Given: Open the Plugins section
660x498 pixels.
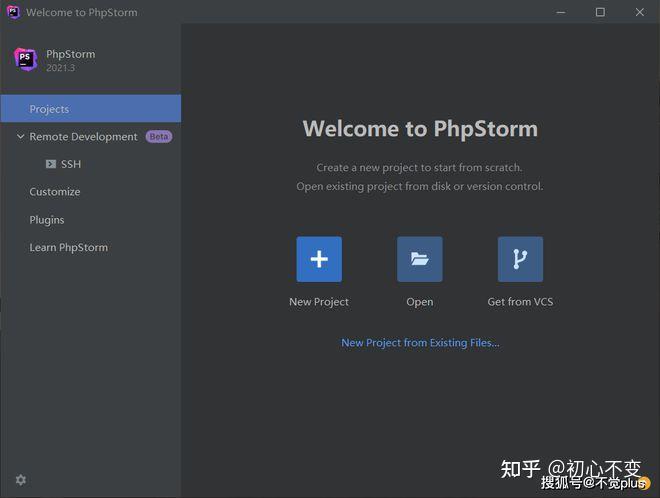Looking at the screenshot, I should (x=47, y=220).
